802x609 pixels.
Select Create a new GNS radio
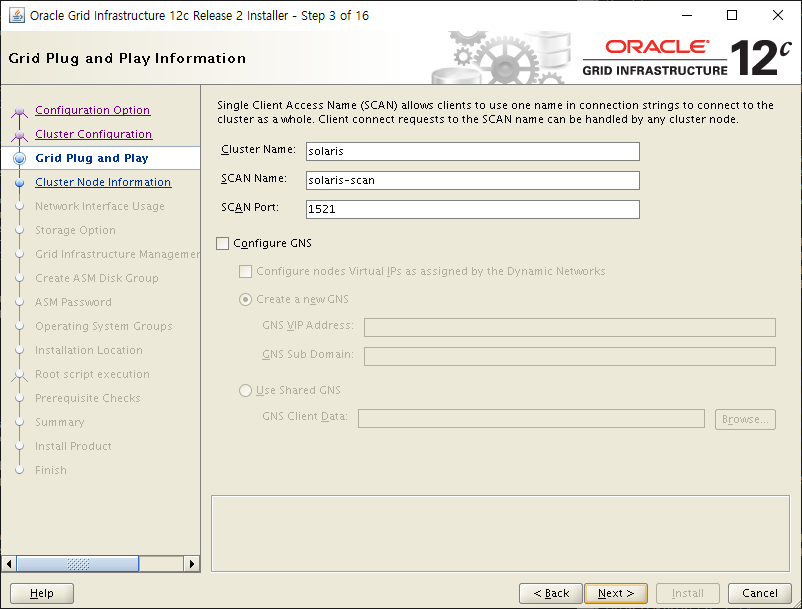click(x=246, y=300)
